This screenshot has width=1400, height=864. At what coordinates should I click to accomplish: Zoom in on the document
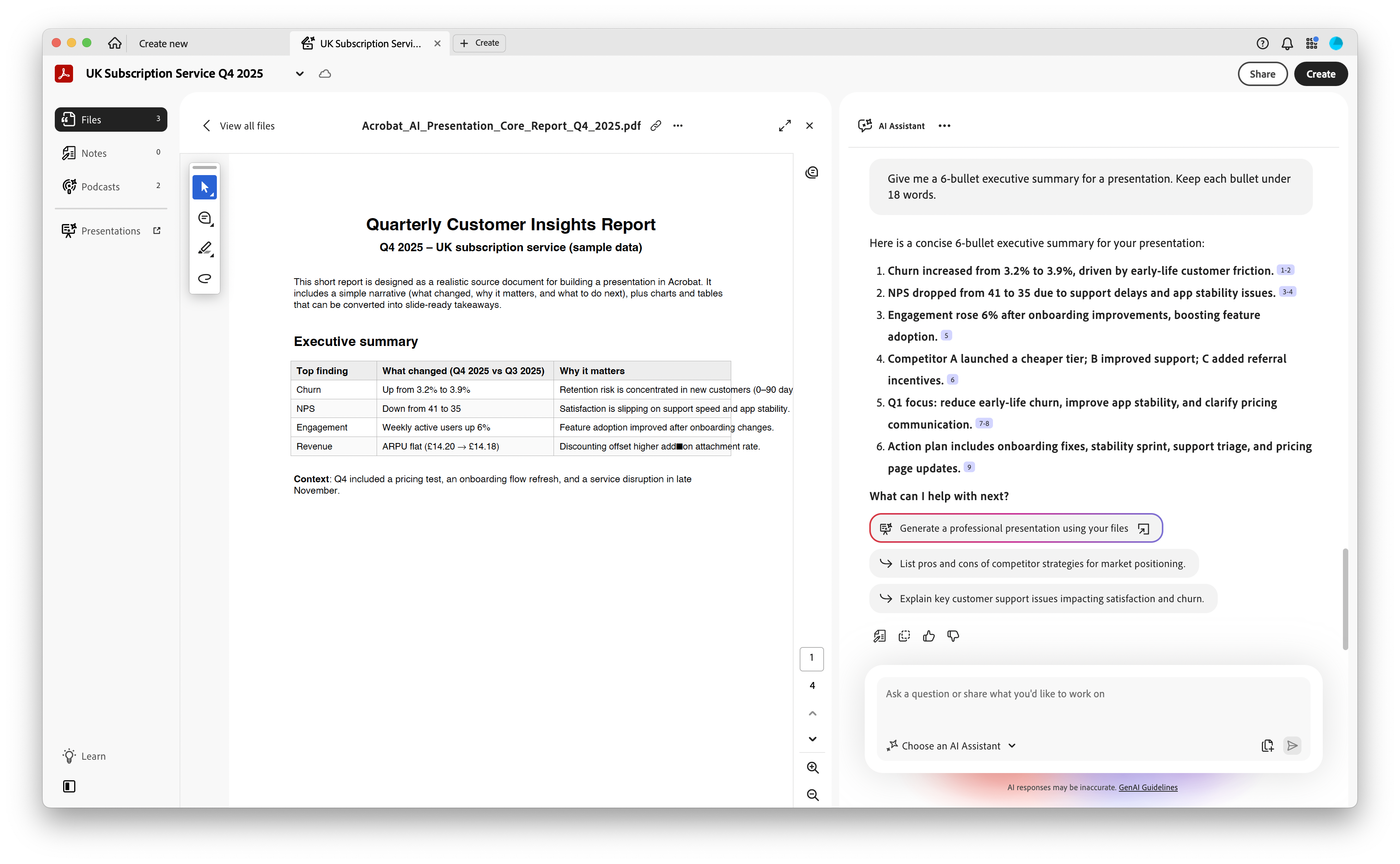812,767
